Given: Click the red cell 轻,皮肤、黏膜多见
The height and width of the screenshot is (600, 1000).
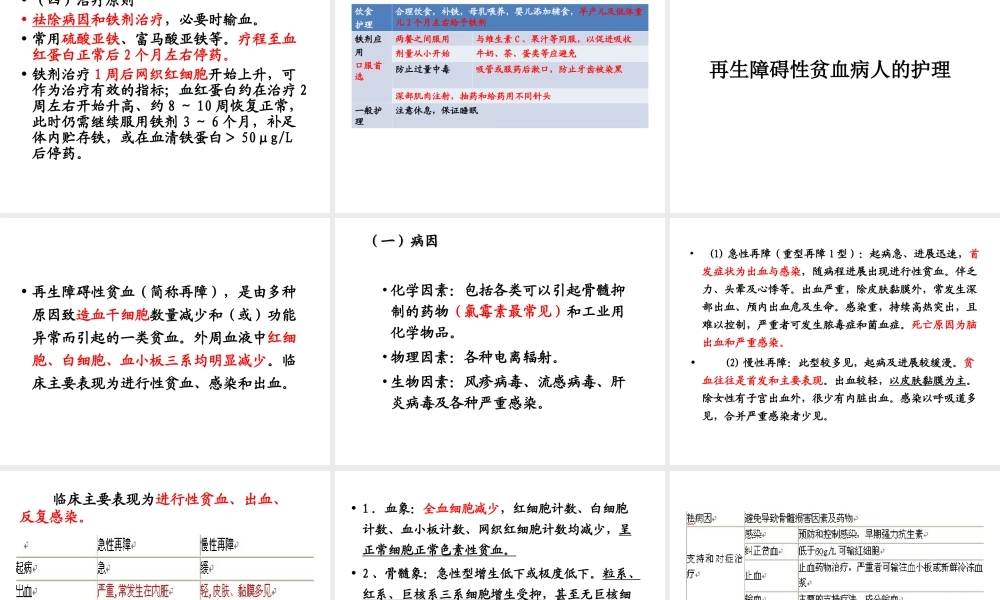Looking at the screenshot, I should tap(237, 590).
